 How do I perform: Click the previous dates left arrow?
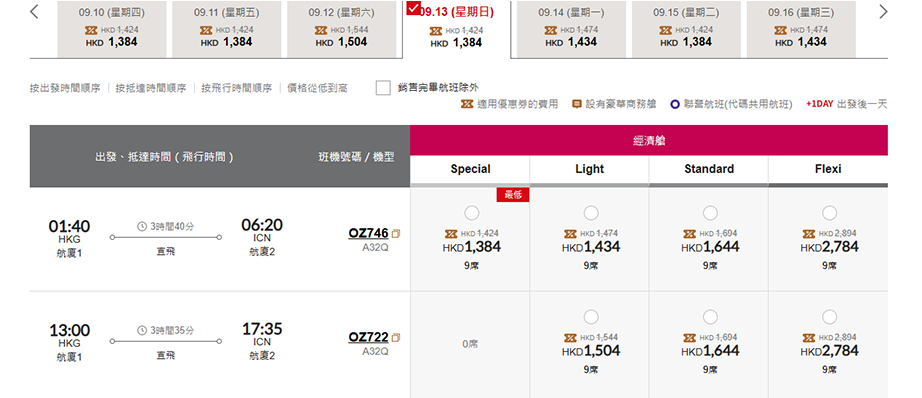(34, 11)
